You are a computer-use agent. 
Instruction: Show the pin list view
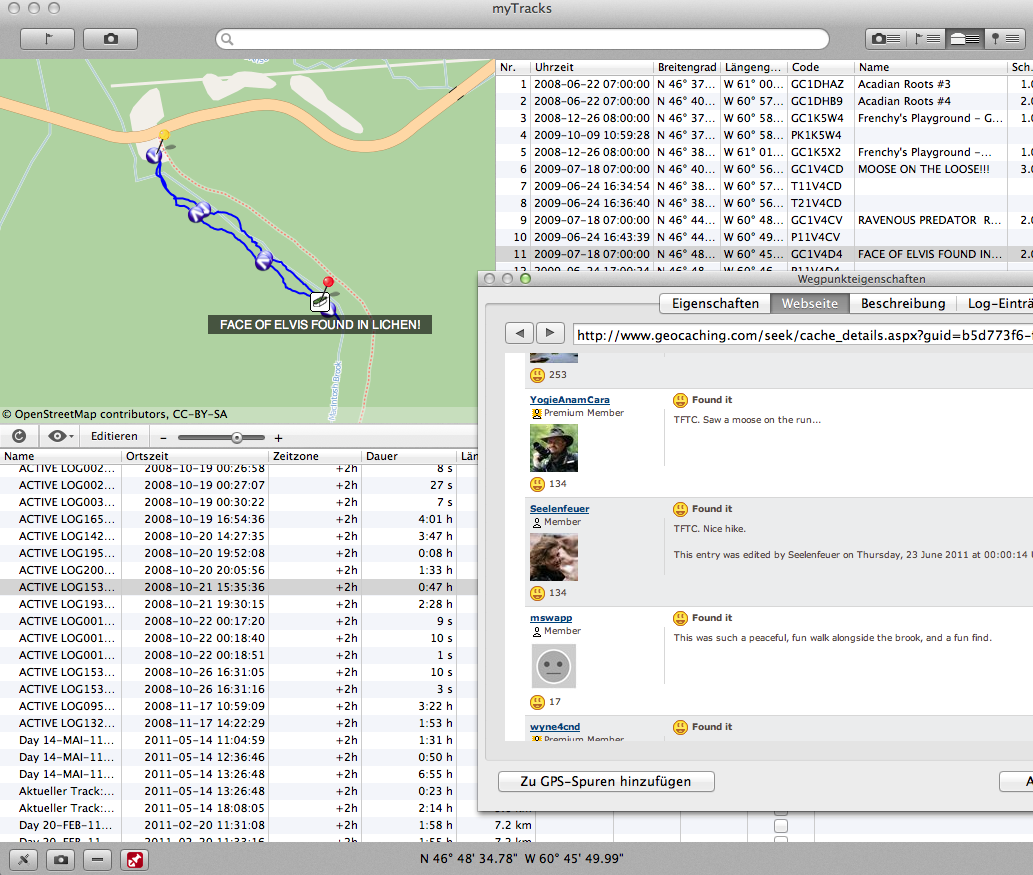point(1004,39)
